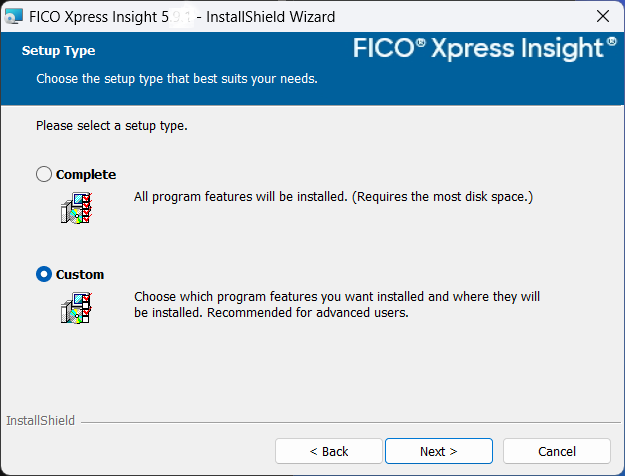Proceed with the Next button

(x=438, y=451)
